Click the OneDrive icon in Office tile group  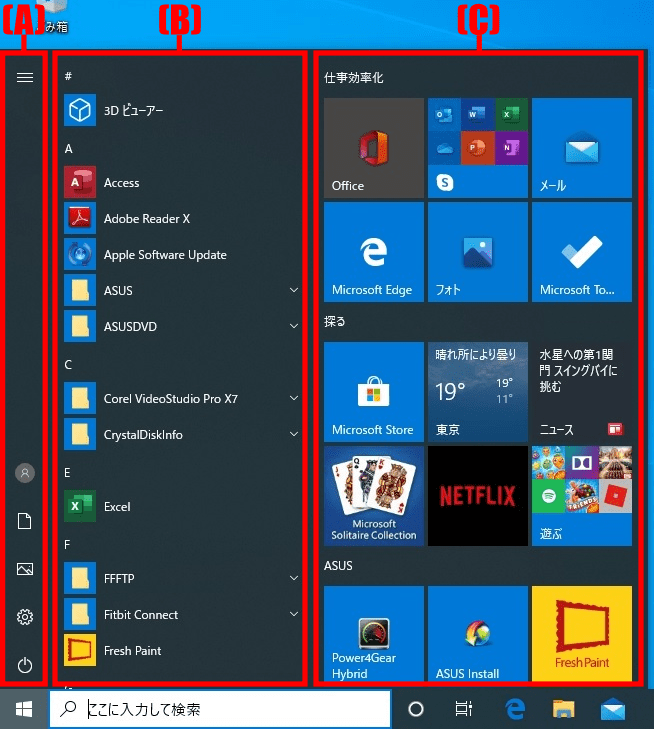click(444, 148)
